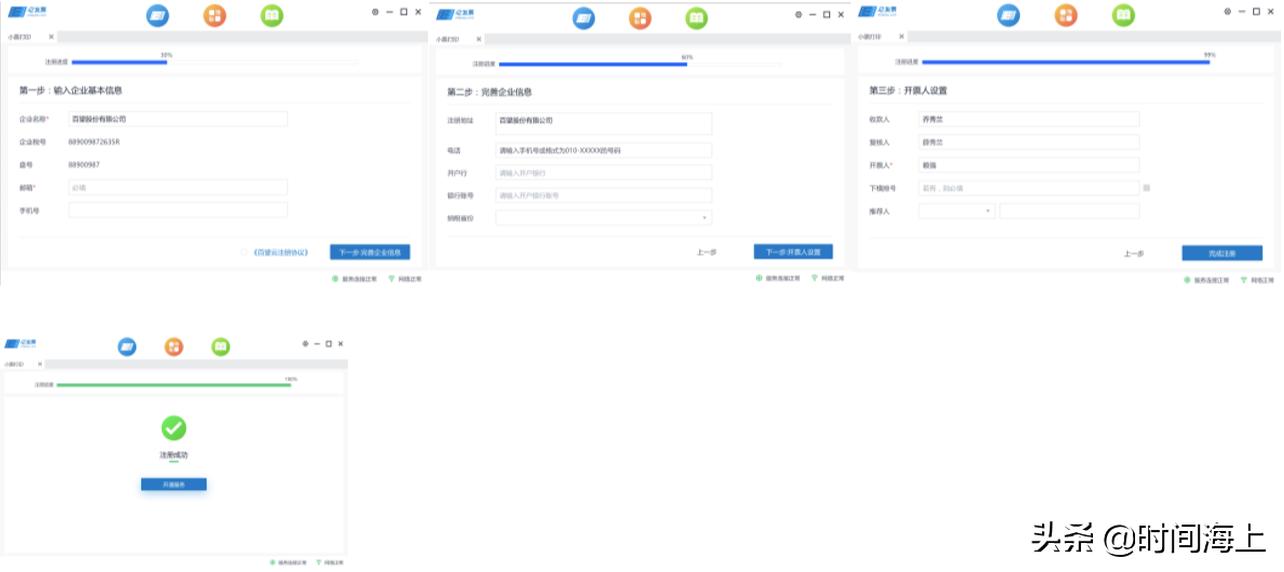Select green book icon in step-three window
Screen dimensions: 1284x572
tap(1124, 15)
